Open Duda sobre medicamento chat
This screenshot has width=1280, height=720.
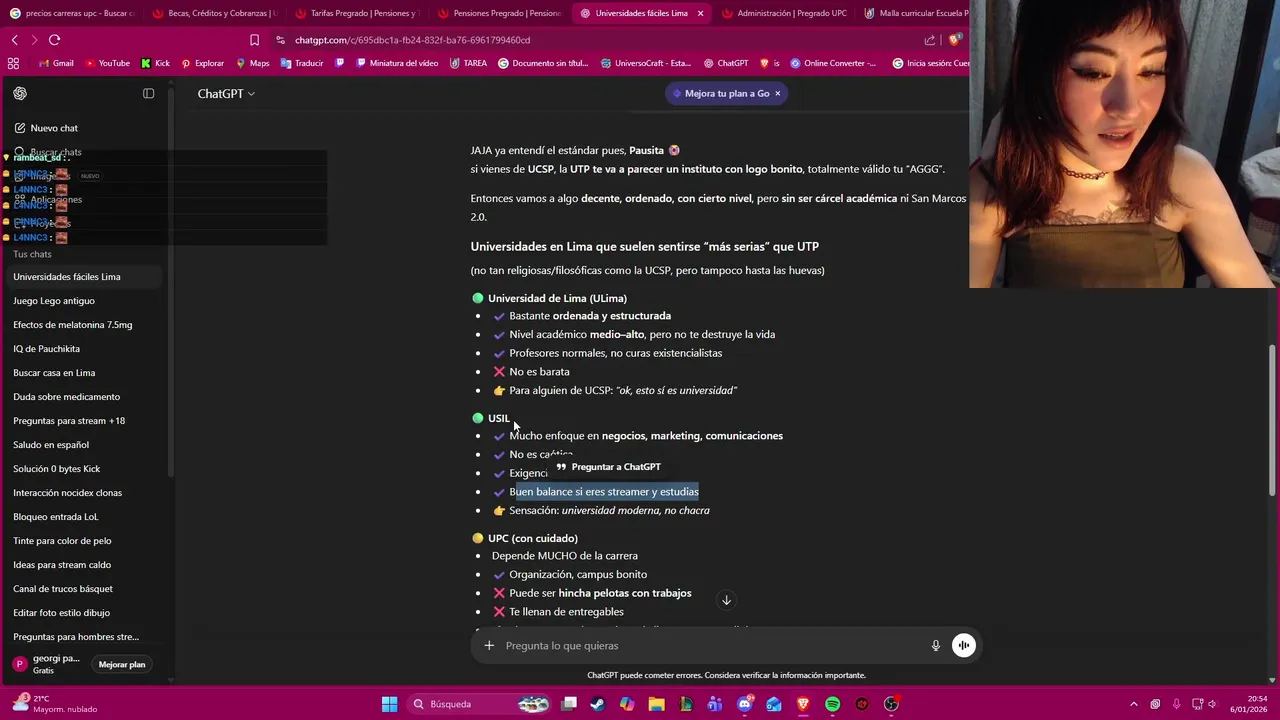67,397
